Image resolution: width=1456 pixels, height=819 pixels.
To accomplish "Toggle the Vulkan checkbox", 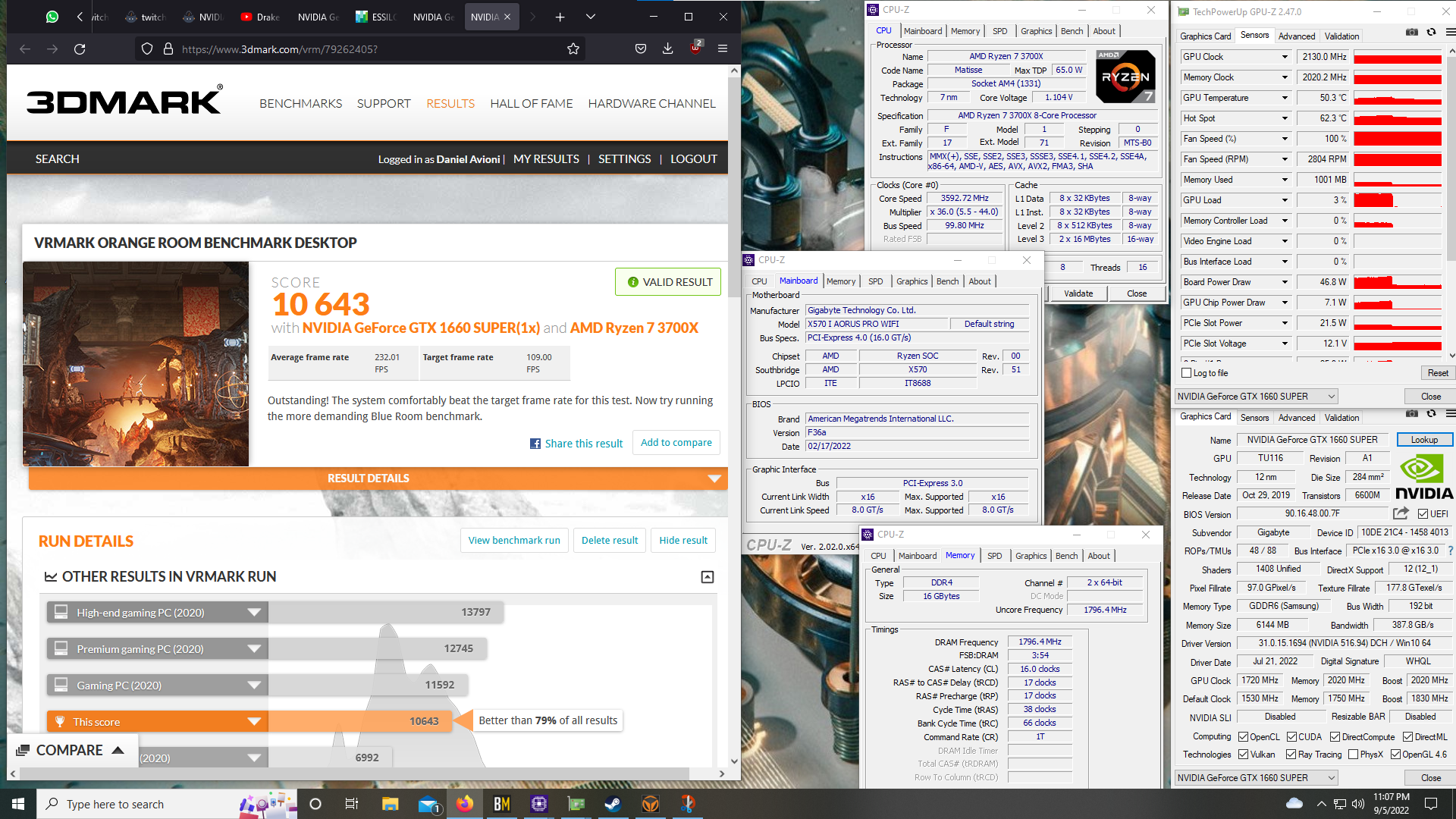I will (1243, 755).
